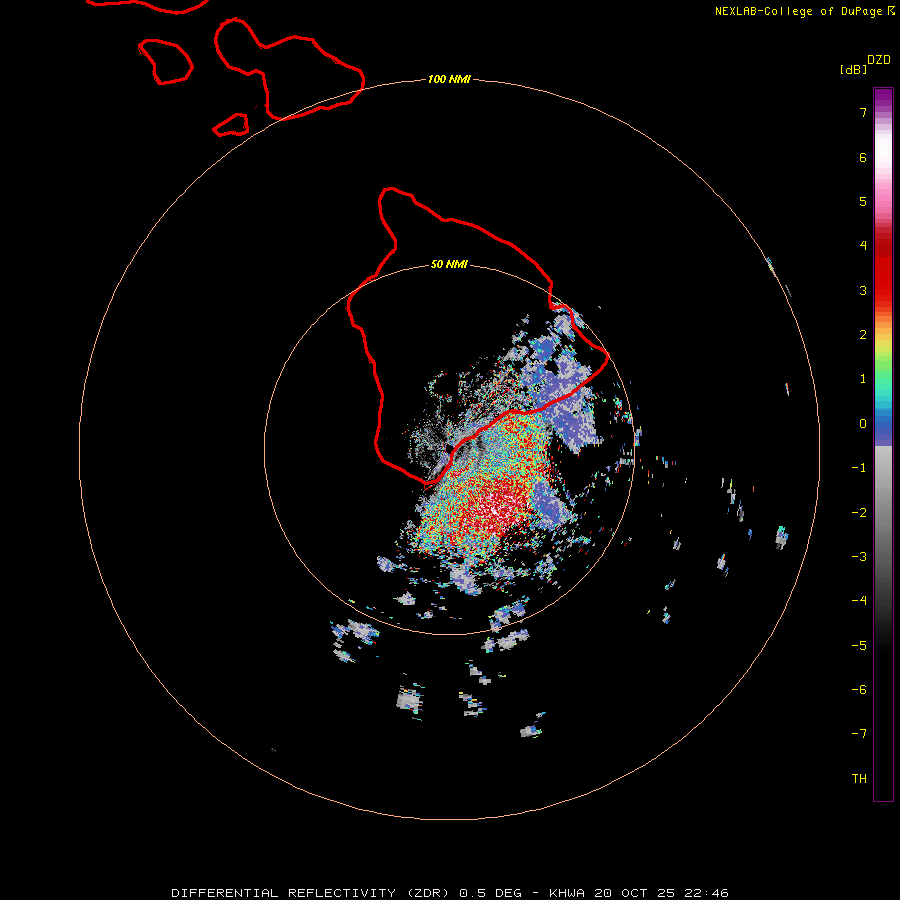This screenshot has height=900, width=900.
Task: Click the -5 value on color scale
Action: pos(859,645)
